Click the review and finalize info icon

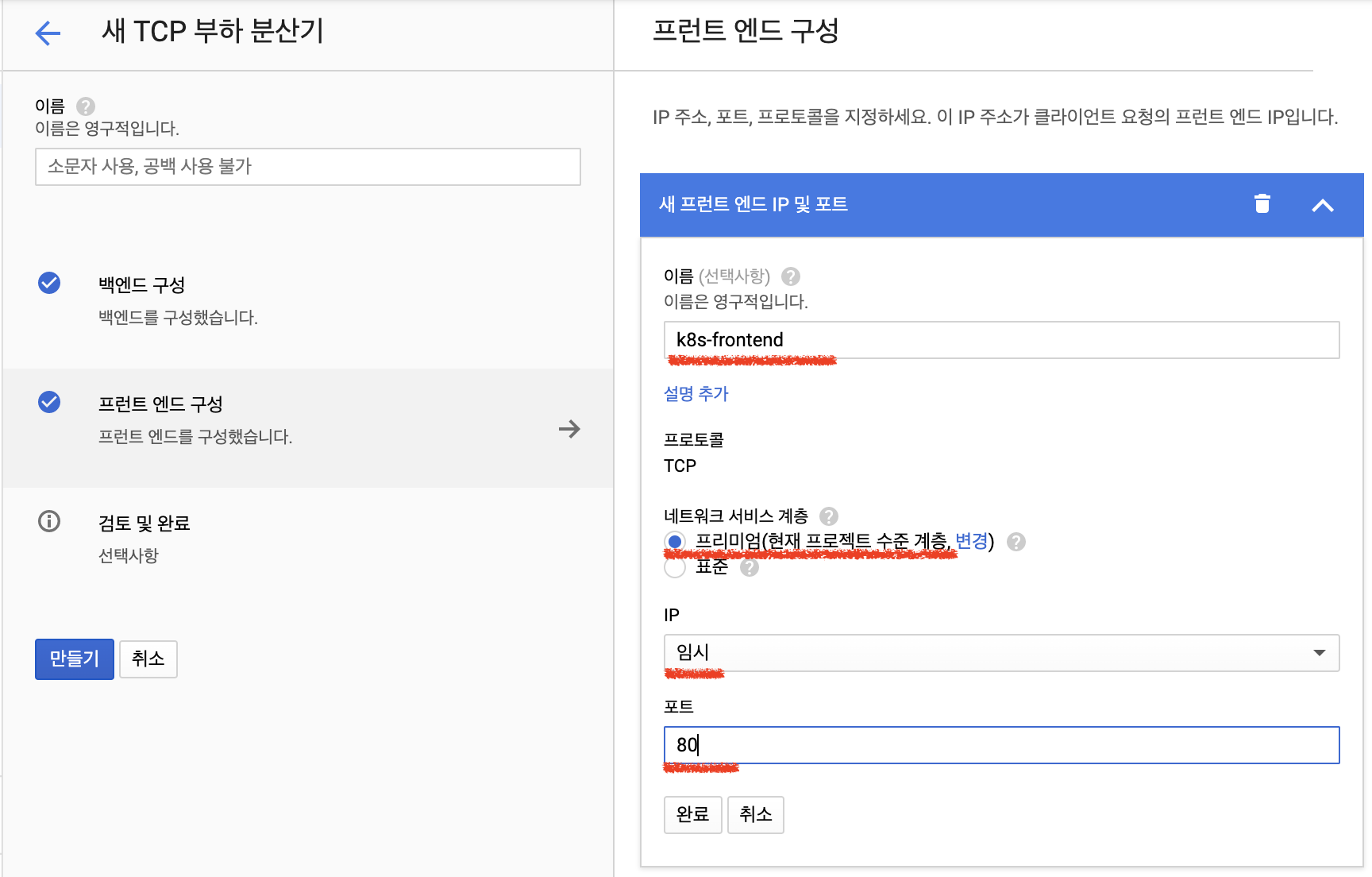coord(49,521)
